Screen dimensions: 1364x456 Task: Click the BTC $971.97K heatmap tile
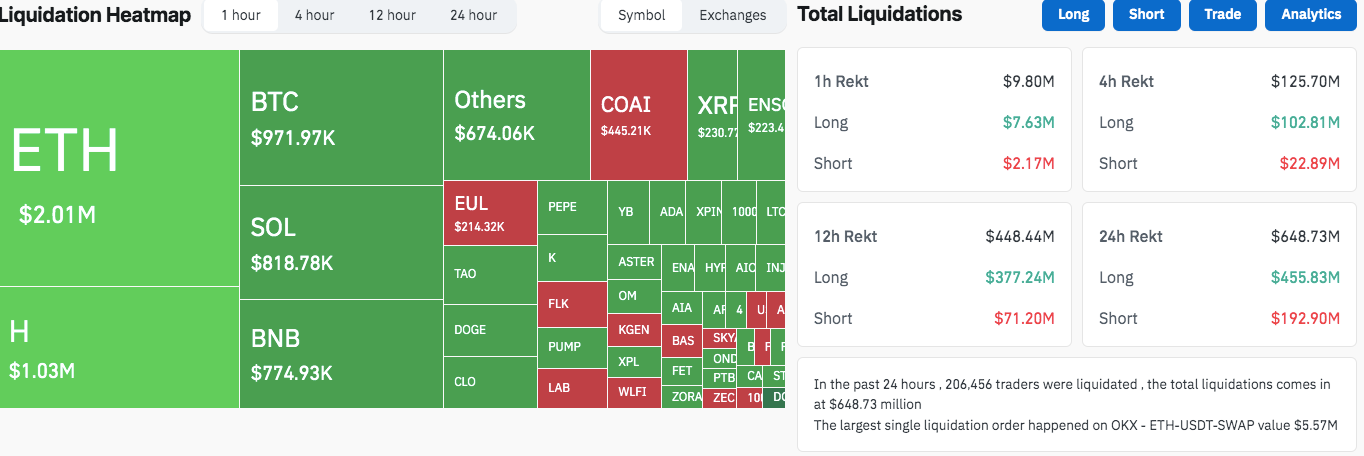click(x=341, y=117)
